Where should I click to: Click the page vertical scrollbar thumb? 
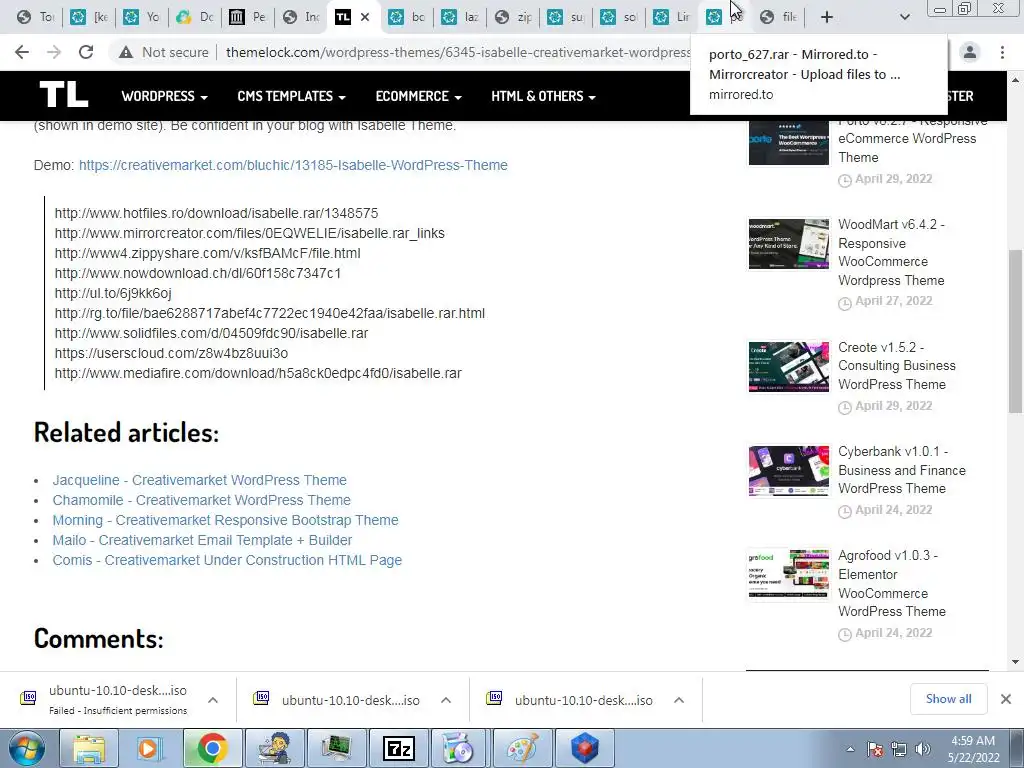click(x=1016, y=332)
